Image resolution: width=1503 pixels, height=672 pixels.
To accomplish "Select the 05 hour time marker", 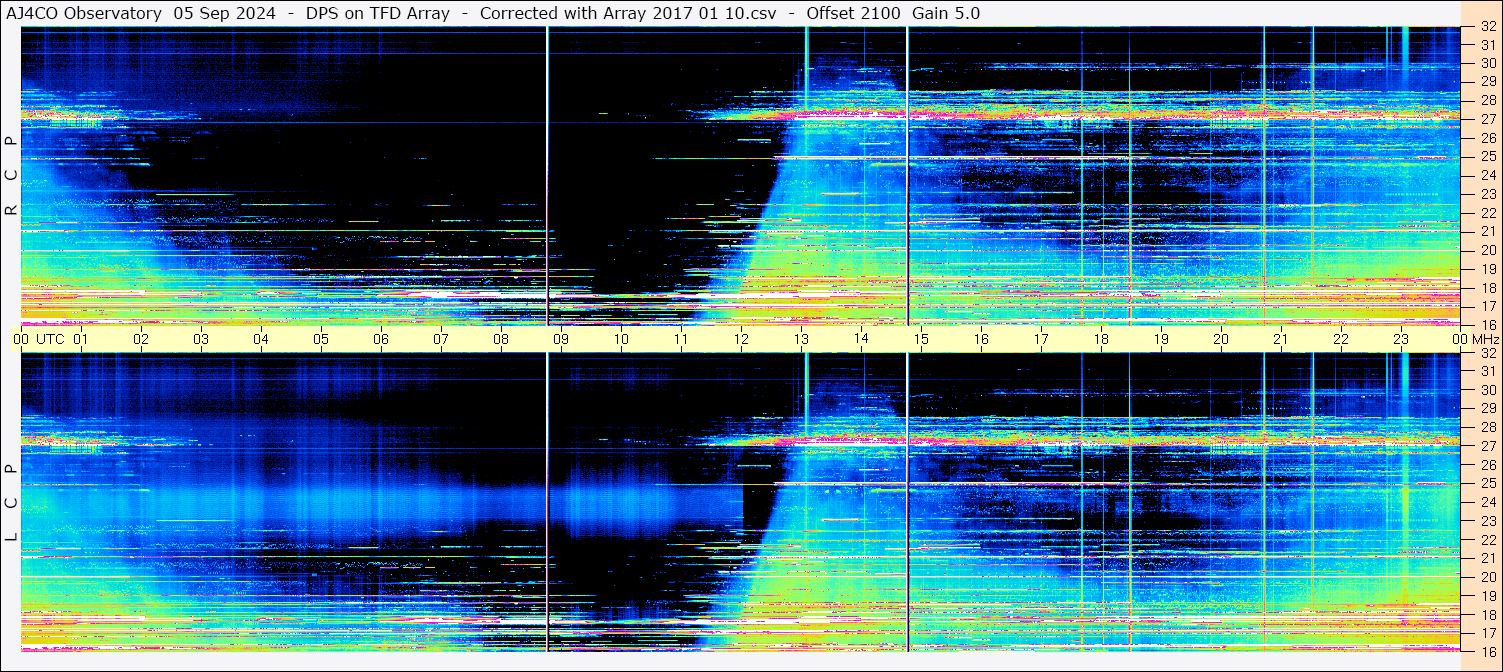I will tap(321, 339).
